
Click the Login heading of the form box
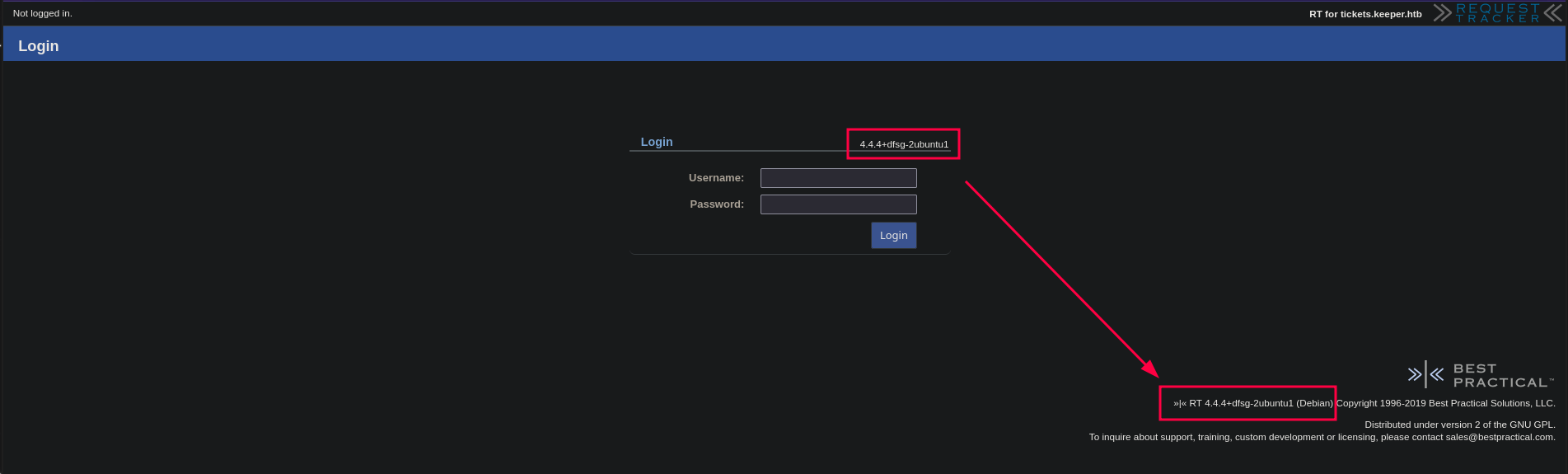(x=657, y=142)
